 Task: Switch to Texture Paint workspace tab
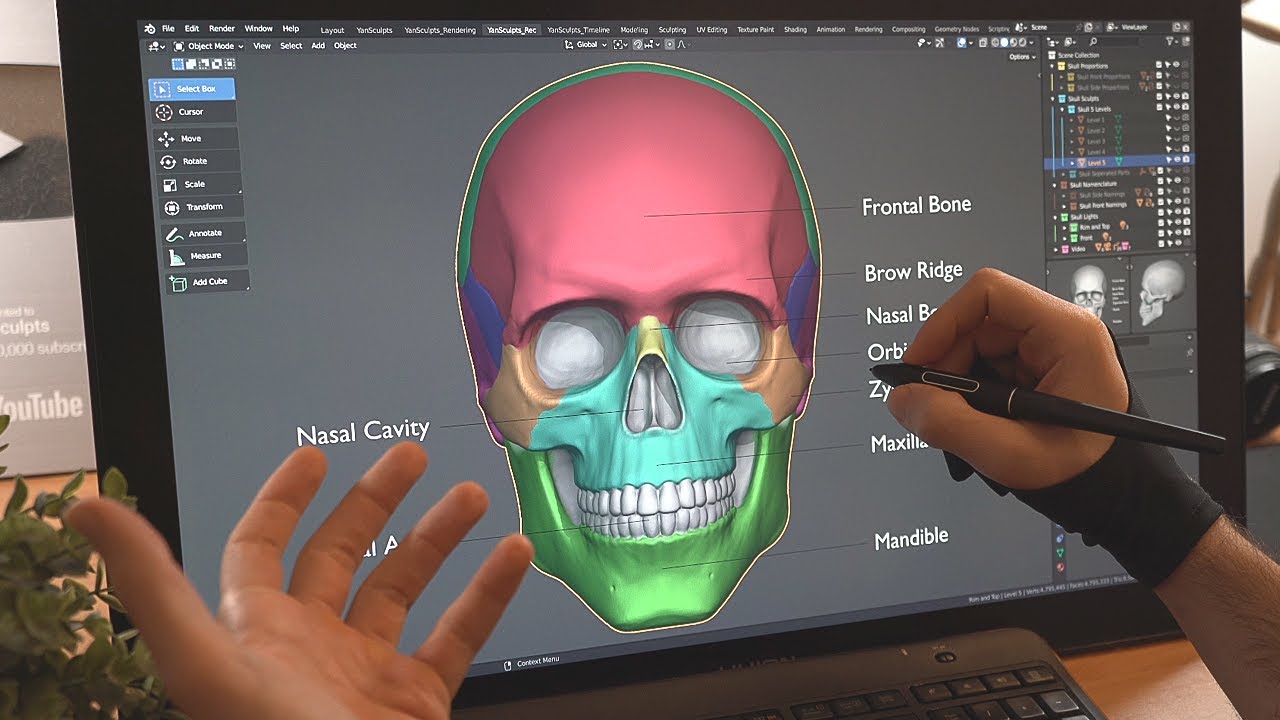755,30
